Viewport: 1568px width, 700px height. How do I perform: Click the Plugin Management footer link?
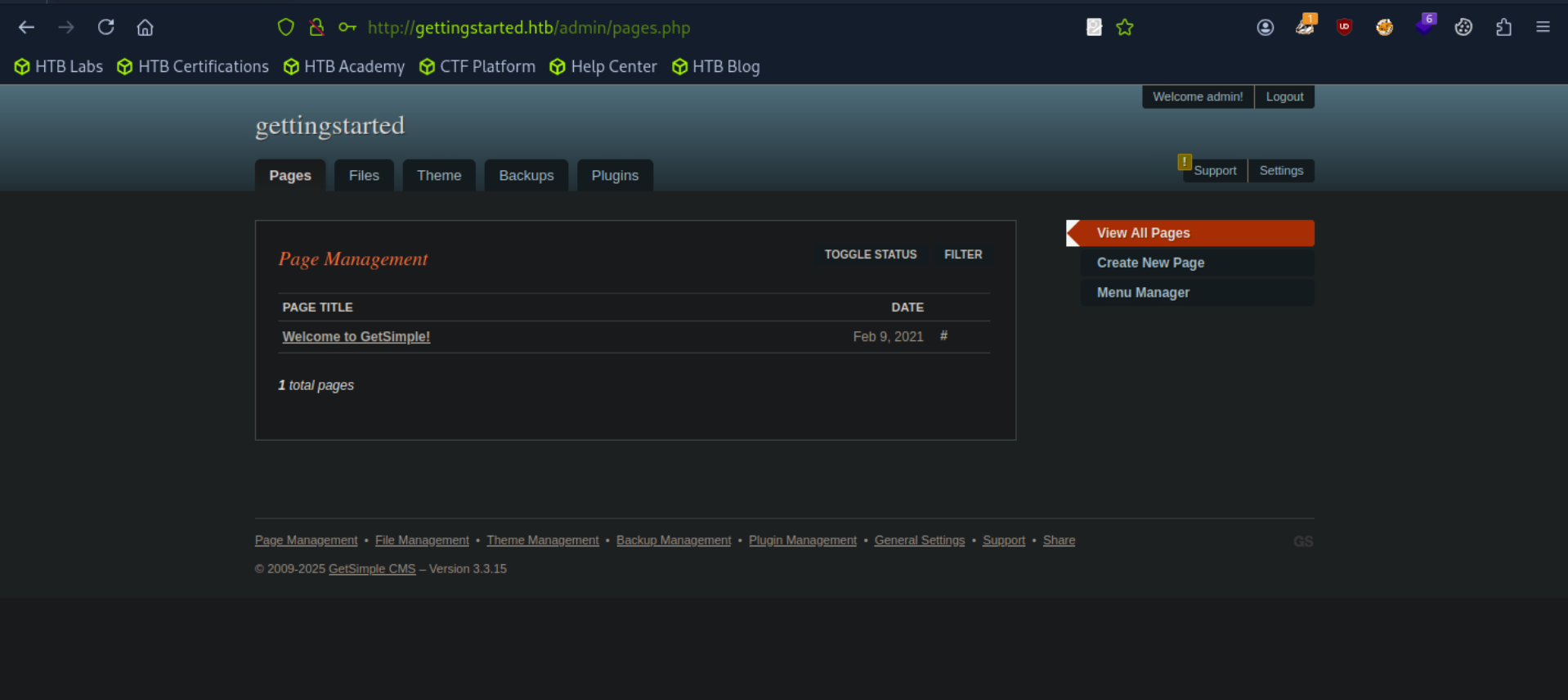(803, 541)
